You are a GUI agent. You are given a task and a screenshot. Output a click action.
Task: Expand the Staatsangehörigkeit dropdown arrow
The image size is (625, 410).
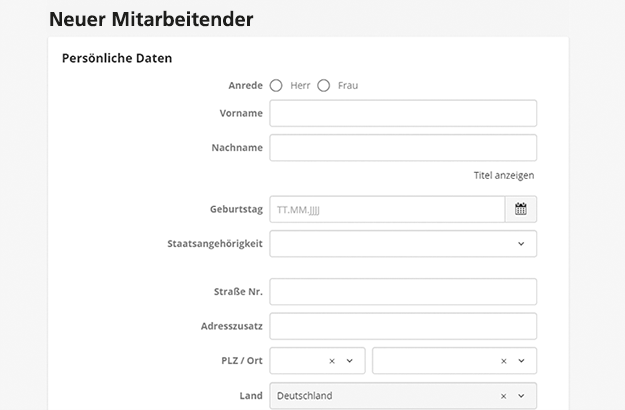click(520, 244)
